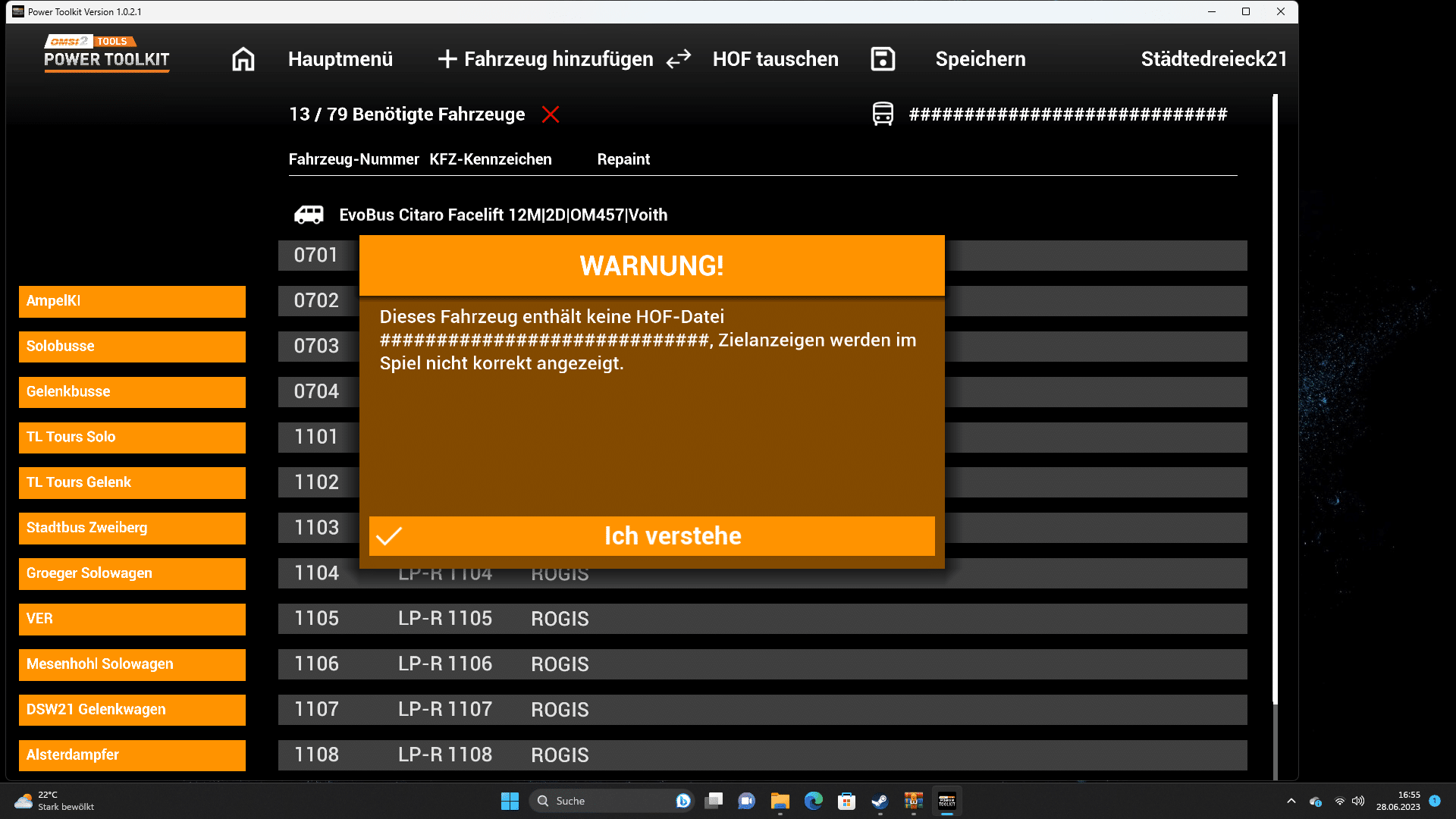Select the AmpelKI category
The width and height of the screenshot is (1456, 819).
tap(132, 301)
